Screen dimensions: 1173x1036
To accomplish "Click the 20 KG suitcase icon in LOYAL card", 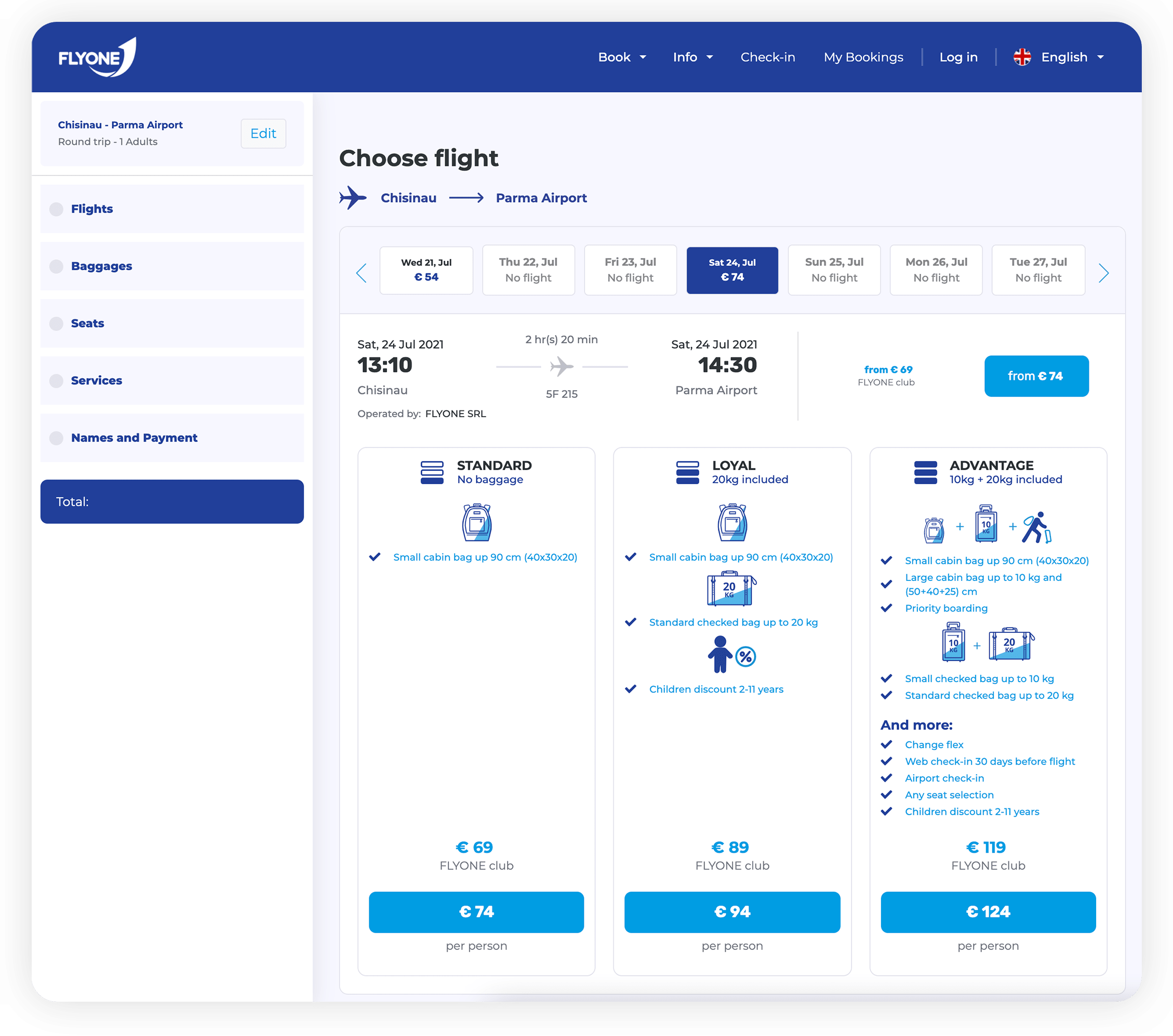I will coord(731,589).
